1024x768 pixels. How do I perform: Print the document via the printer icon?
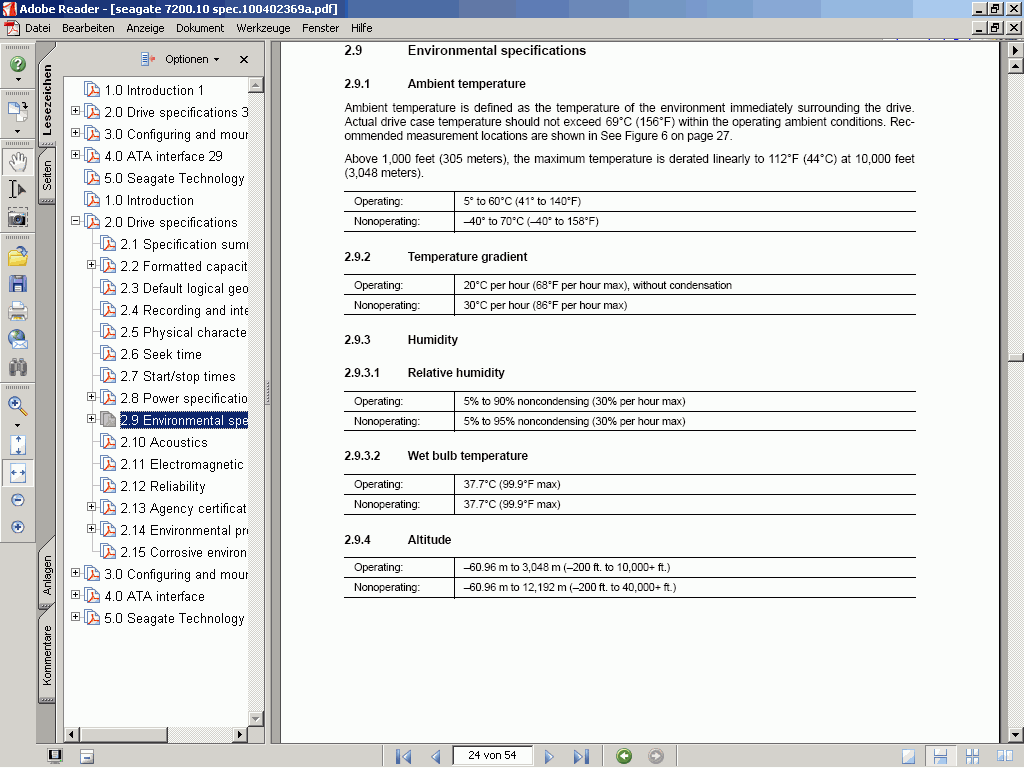[x=17, y=311]
